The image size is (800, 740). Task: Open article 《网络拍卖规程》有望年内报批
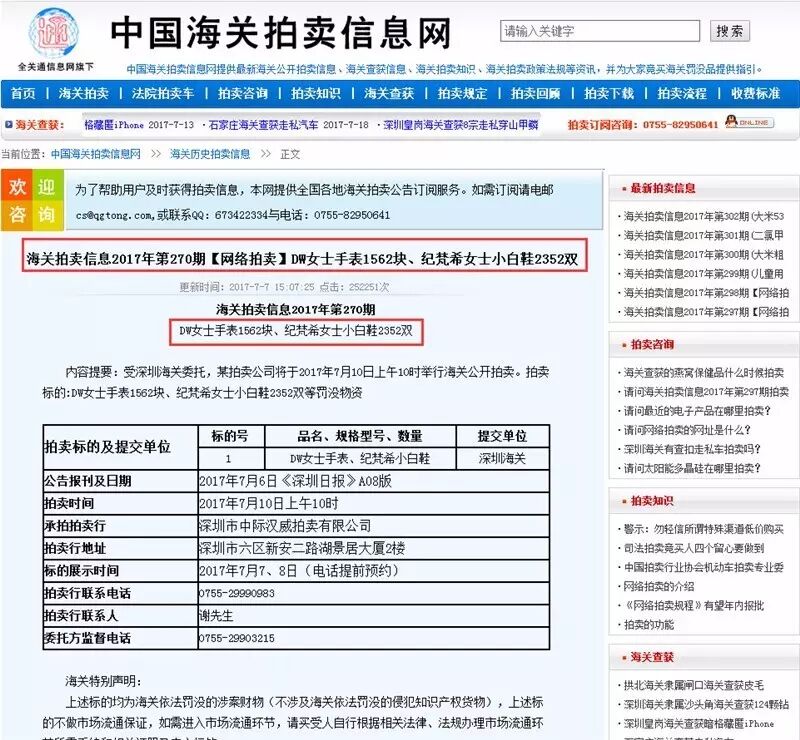[694, 606]
